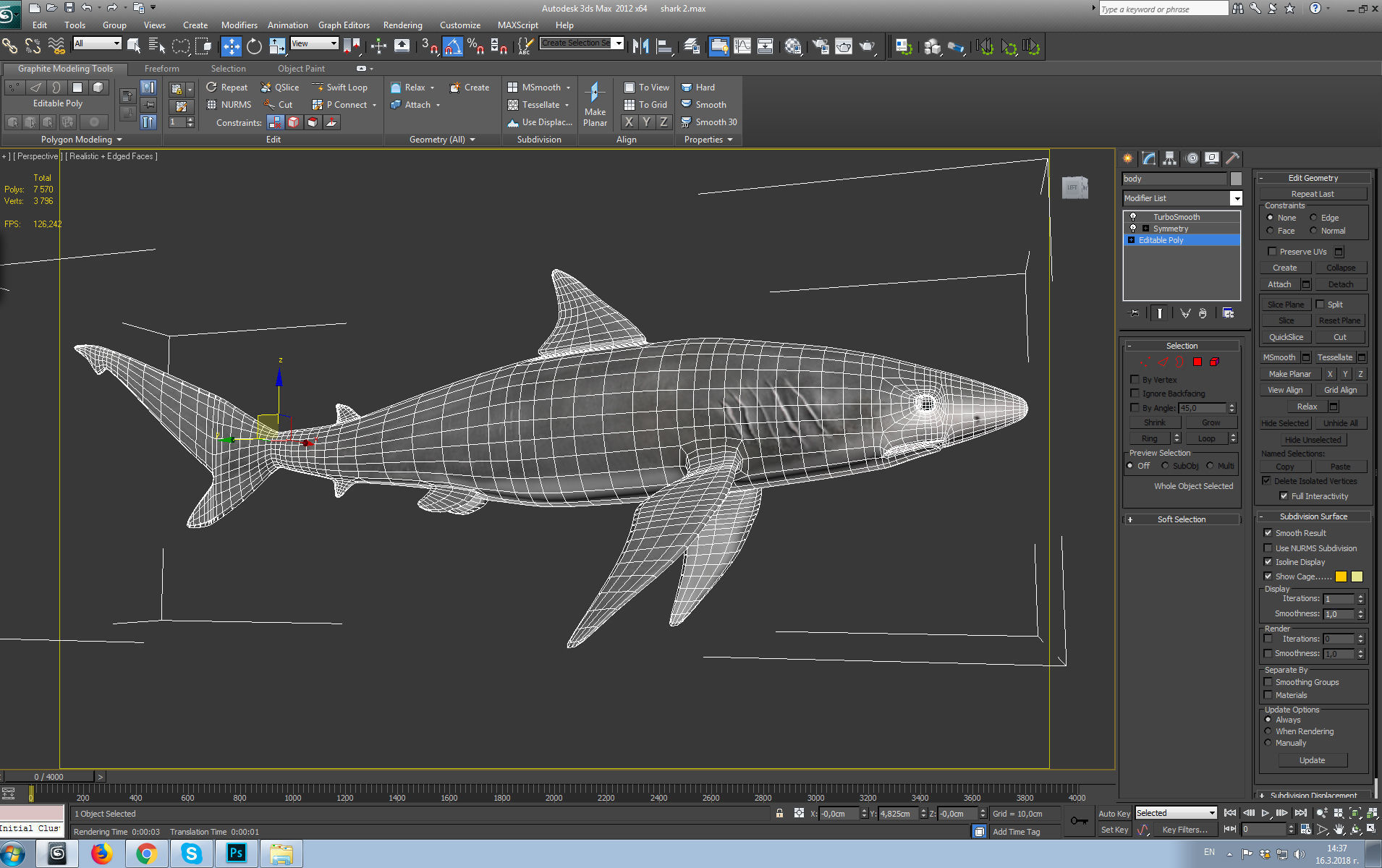Click the Render Production teapot icon

[867, 46]
